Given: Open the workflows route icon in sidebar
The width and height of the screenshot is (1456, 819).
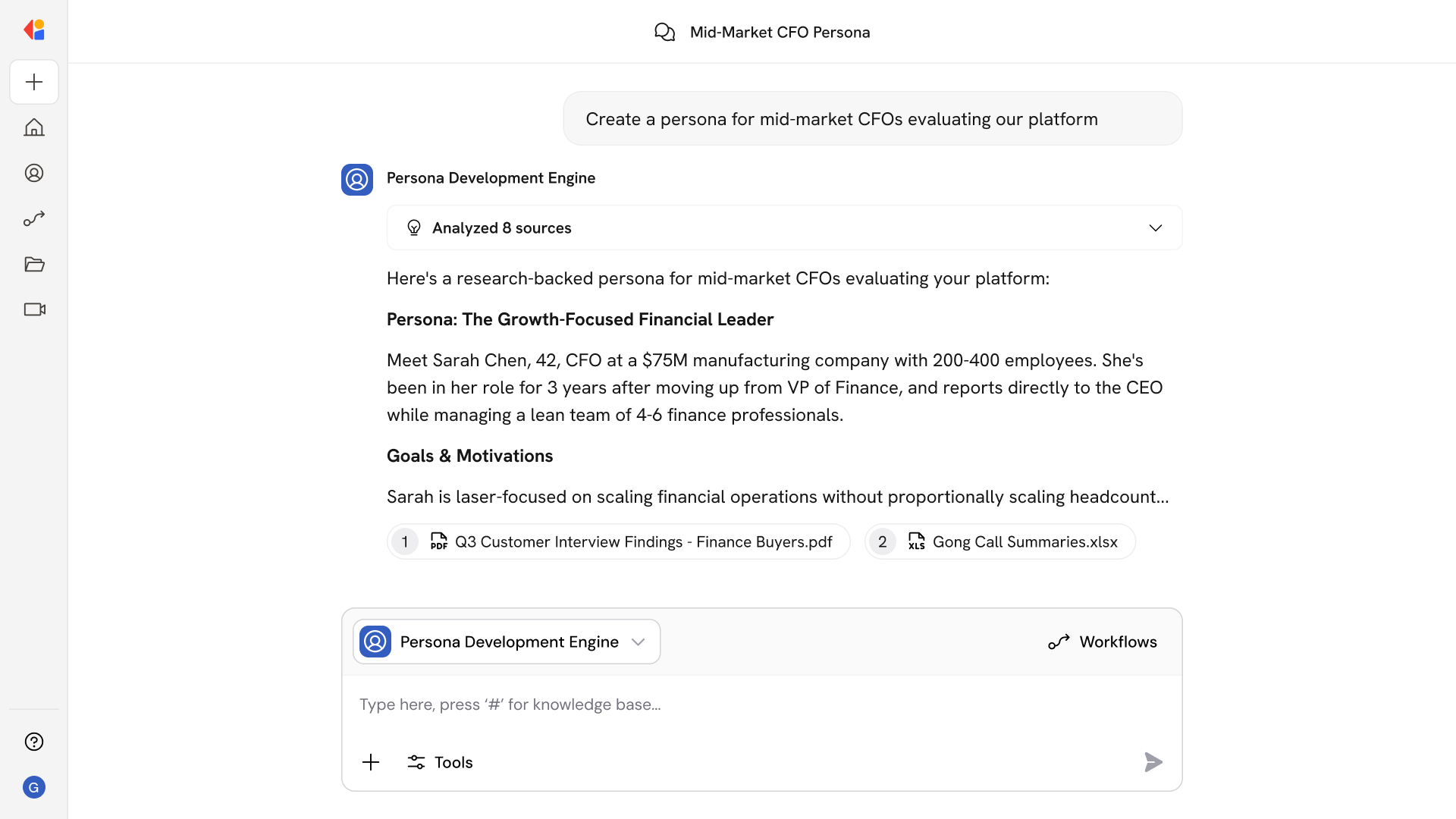Looking at the screenshot, I should [34, 218].
